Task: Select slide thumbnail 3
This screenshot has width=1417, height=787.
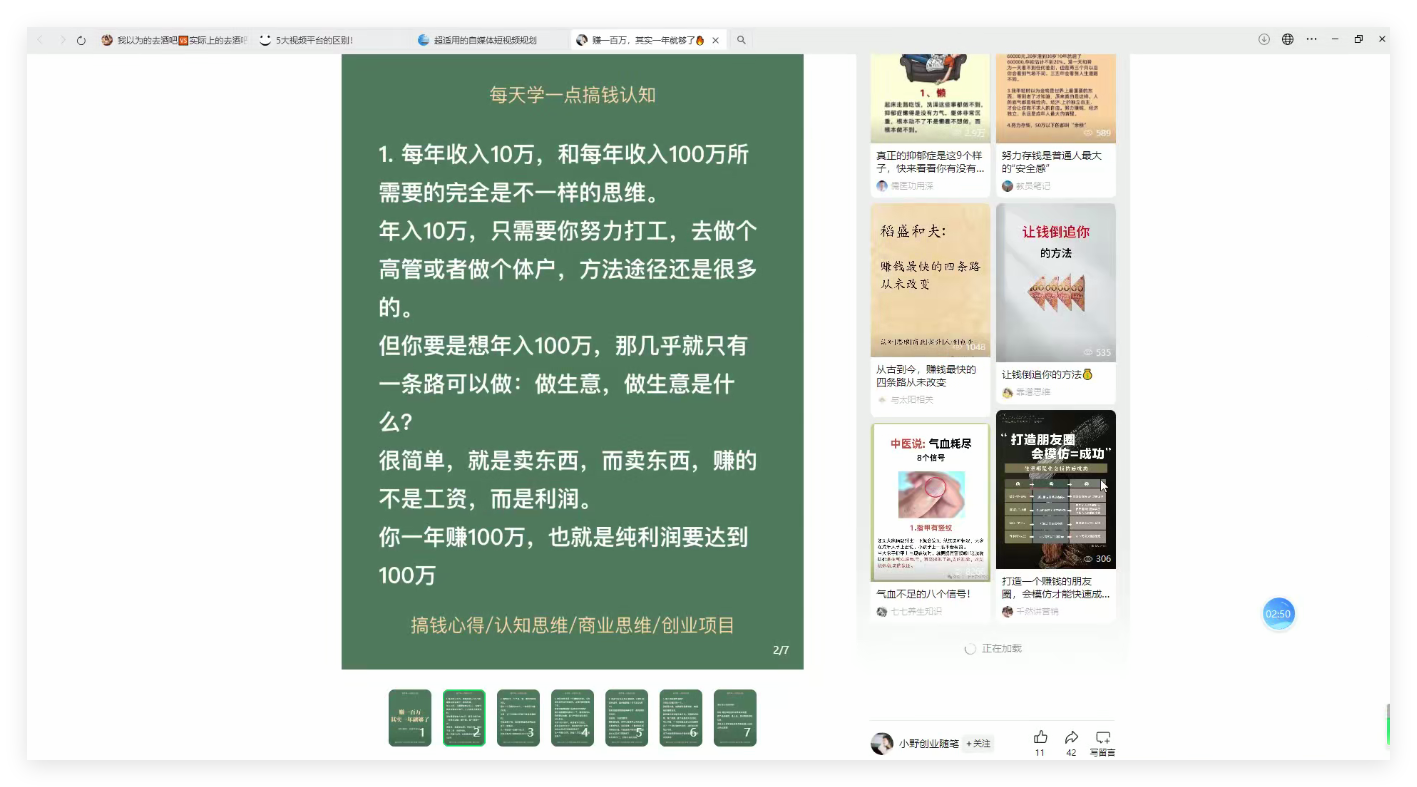Action: tap(518, 718)
